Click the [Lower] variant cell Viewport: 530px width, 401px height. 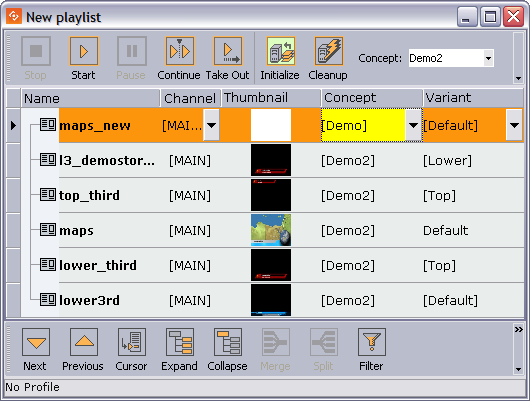[447, 161]
